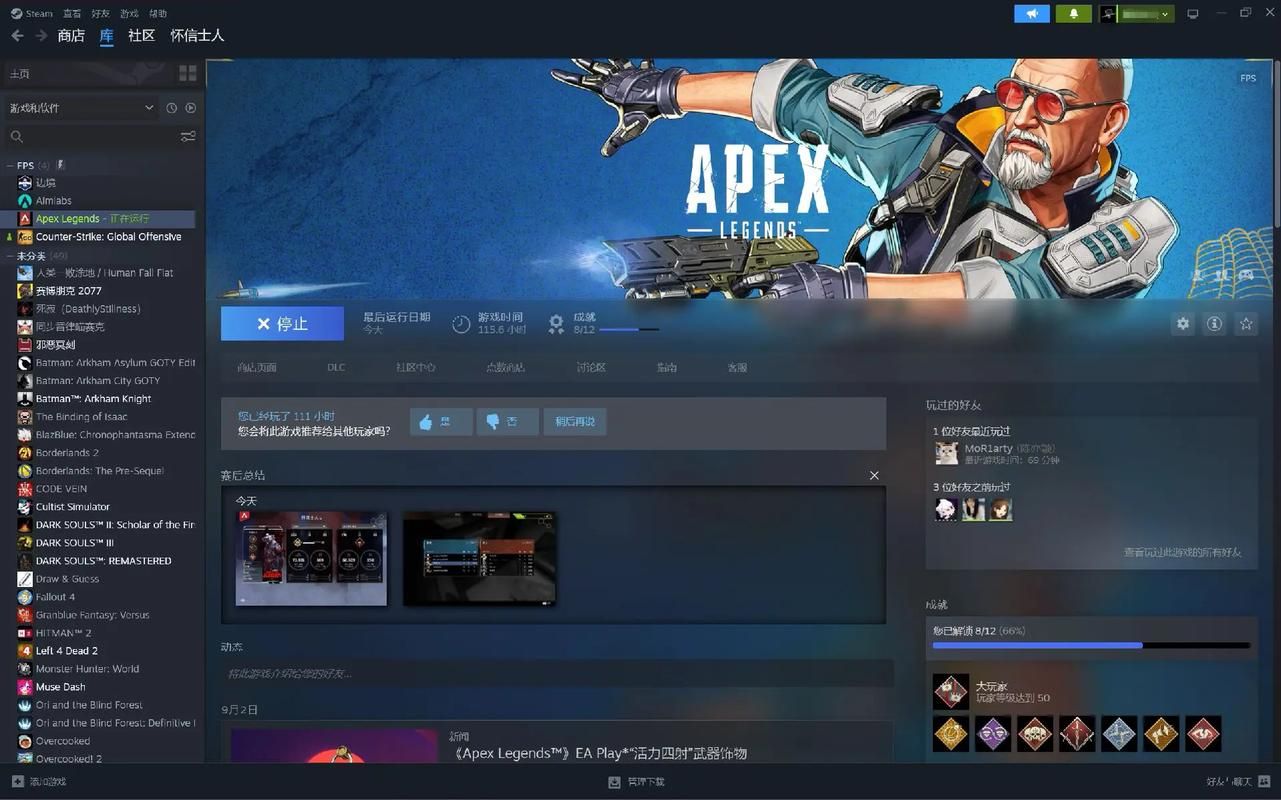Go to the Store tab
This screenshot has width=1281, height=800.
[71, 36]
